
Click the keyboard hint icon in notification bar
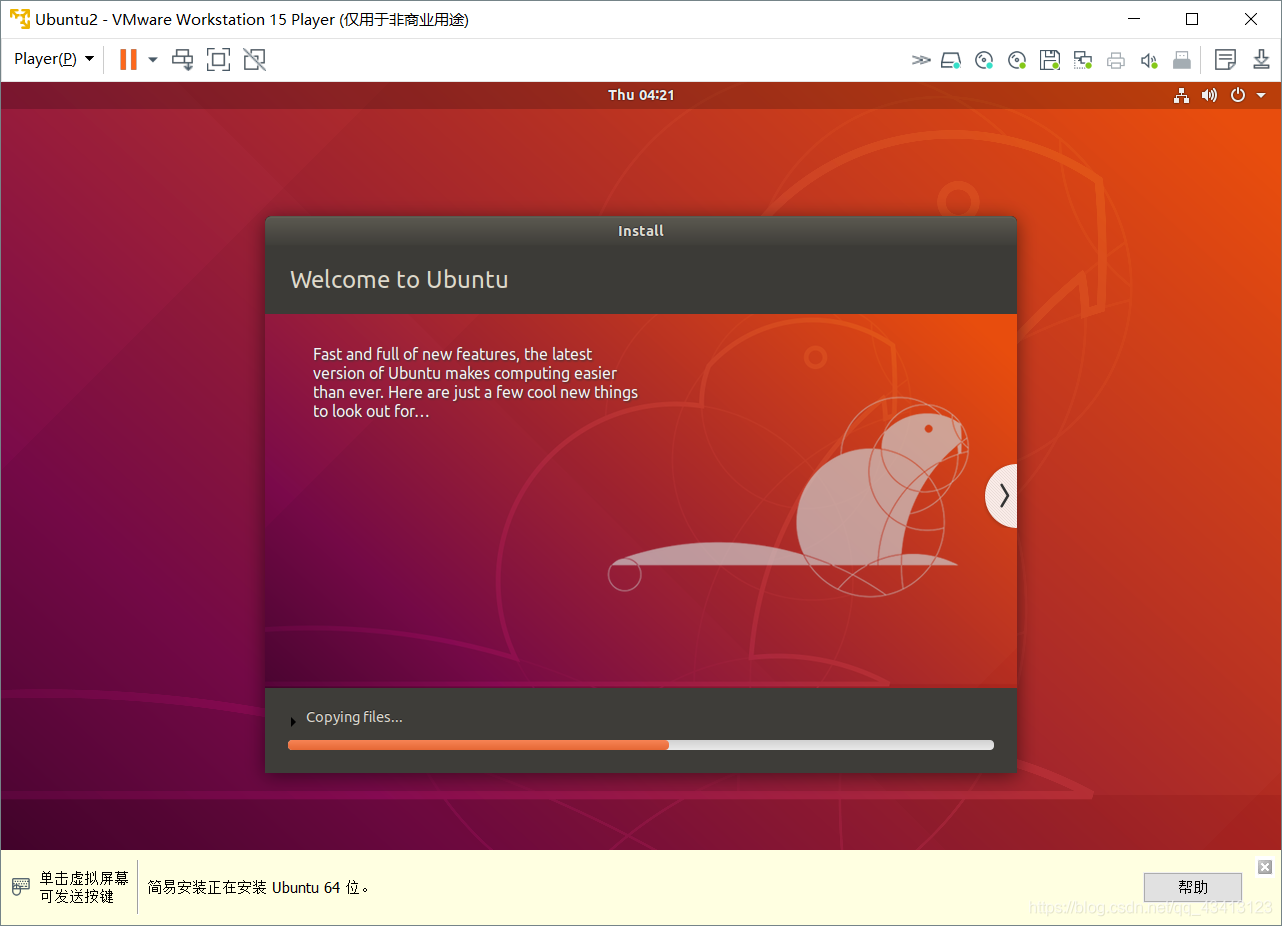[21, 887]
